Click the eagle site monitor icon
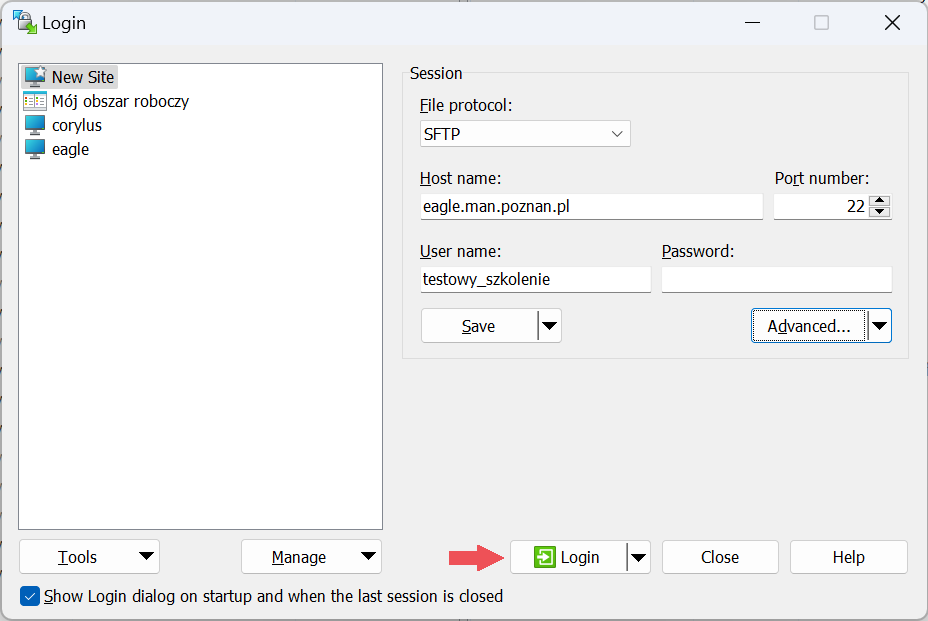Image resolution: width=928 pixels, height=621 pixels. (35, 149)
